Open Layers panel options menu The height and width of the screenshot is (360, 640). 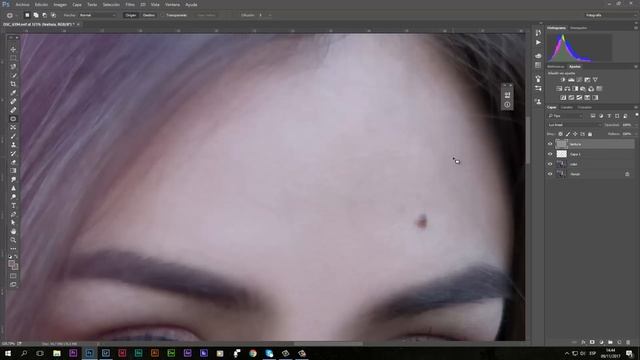pyautogui.click(x=636, y=107)
